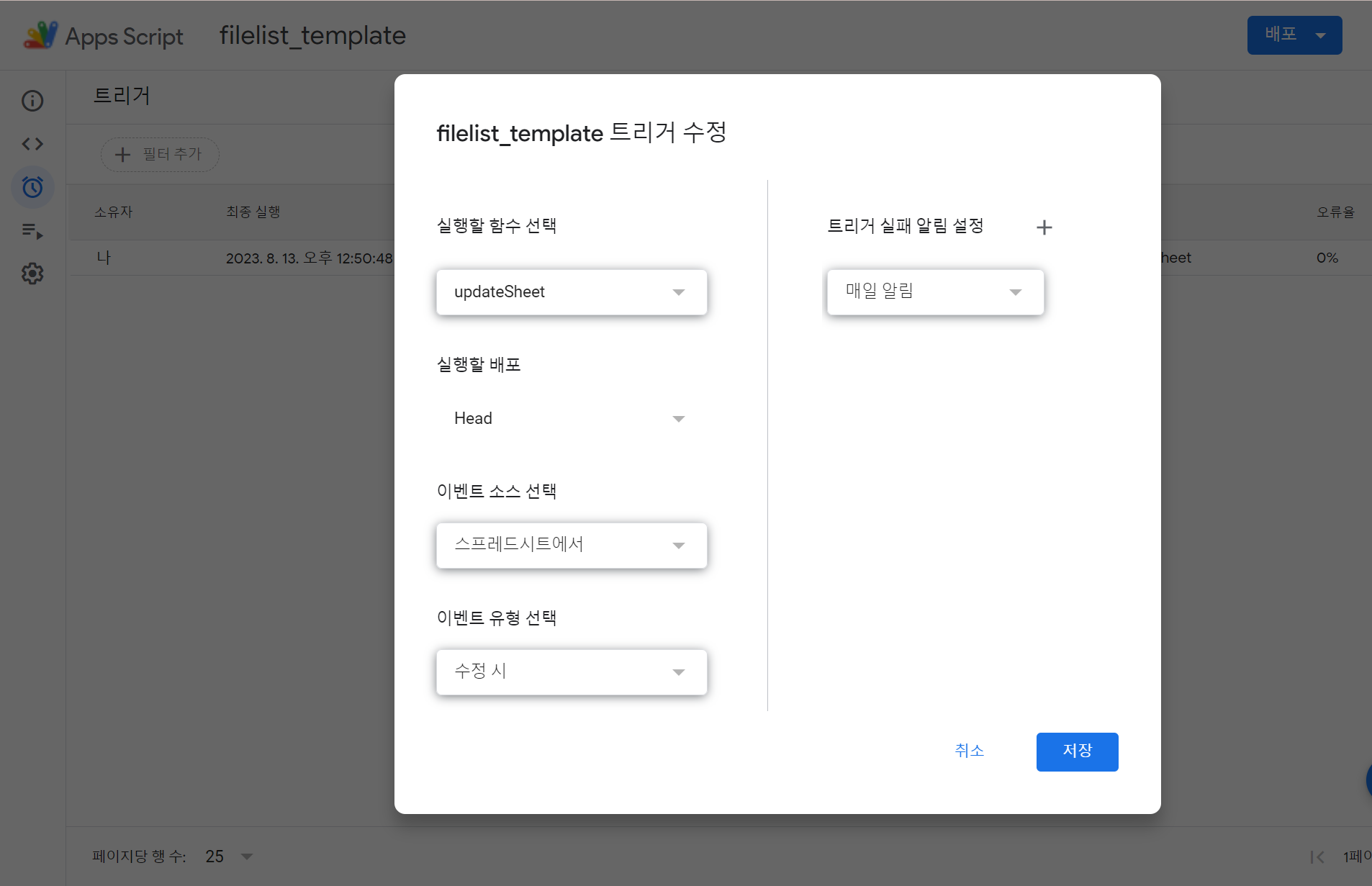Open the 수정 시 event type dropdown
The image size is (1372, 886).
click(x=572, y=672)
